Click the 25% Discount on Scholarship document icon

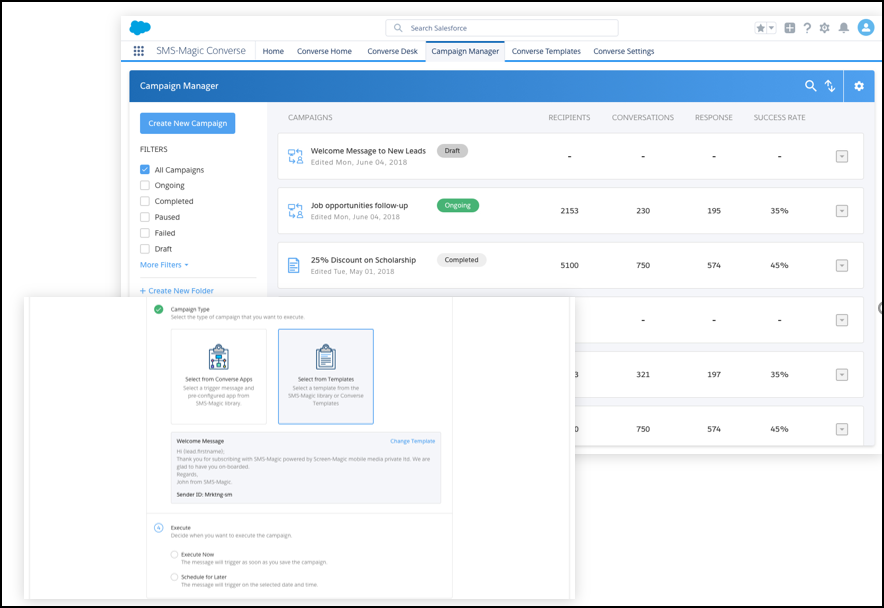point(294,265)
